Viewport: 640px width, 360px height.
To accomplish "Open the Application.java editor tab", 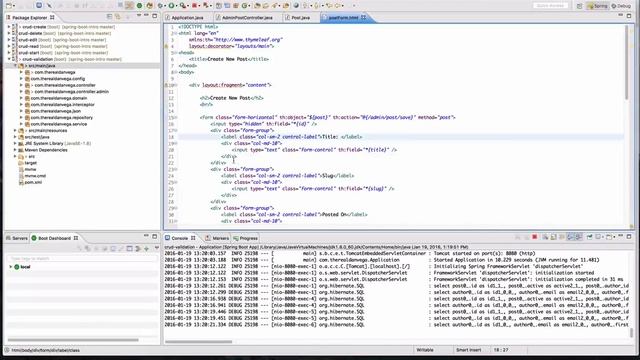I will (187, 18).
